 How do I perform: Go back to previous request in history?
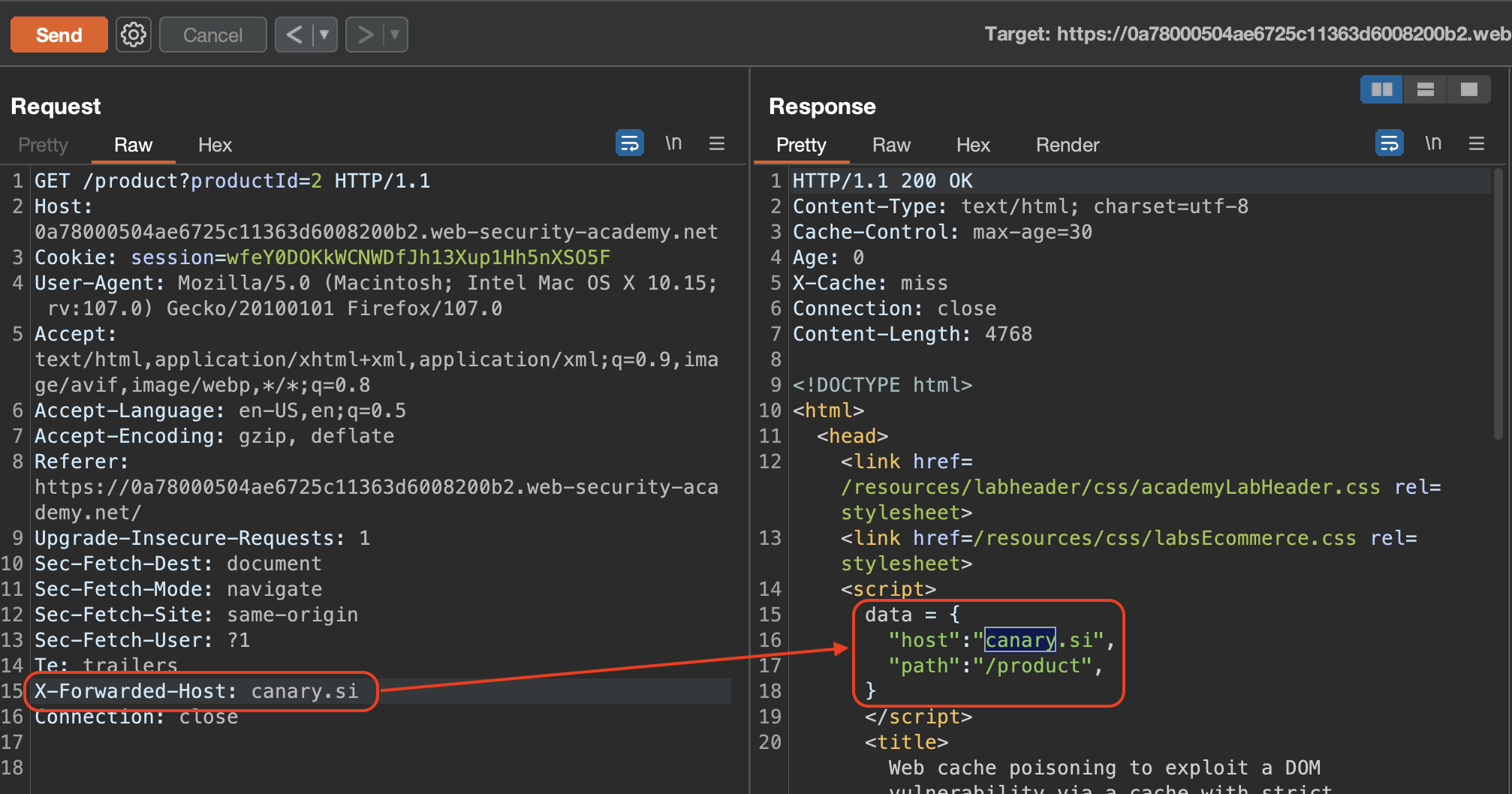point(294,35)
